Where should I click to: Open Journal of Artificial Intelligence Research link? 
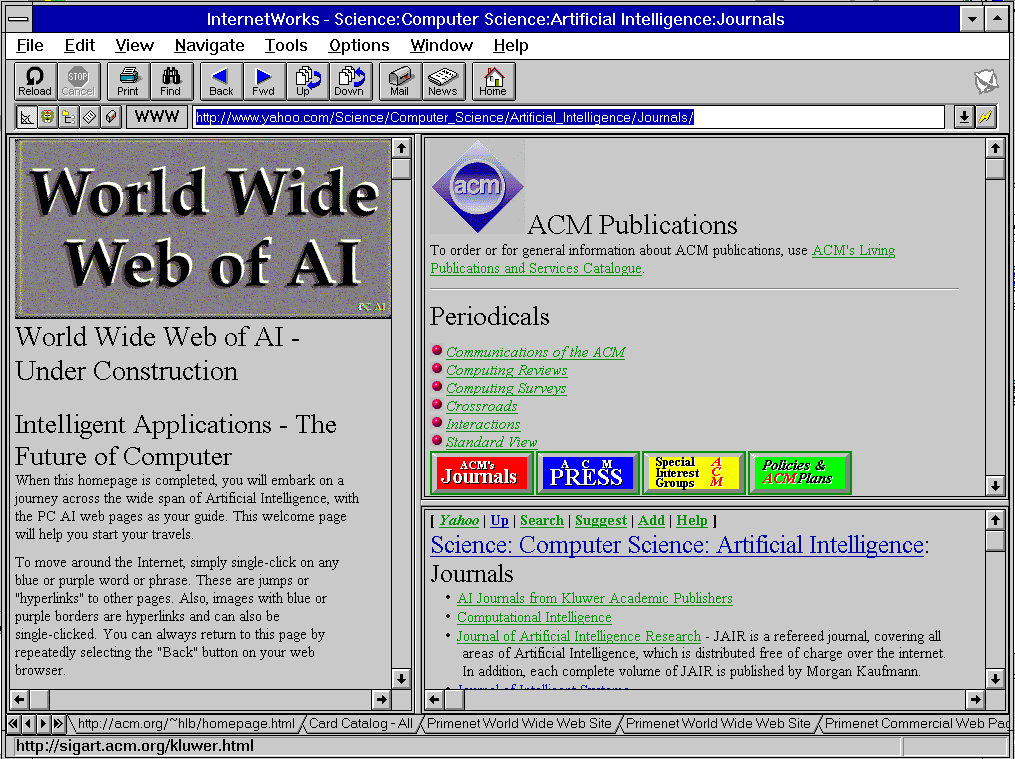[579, 636]
